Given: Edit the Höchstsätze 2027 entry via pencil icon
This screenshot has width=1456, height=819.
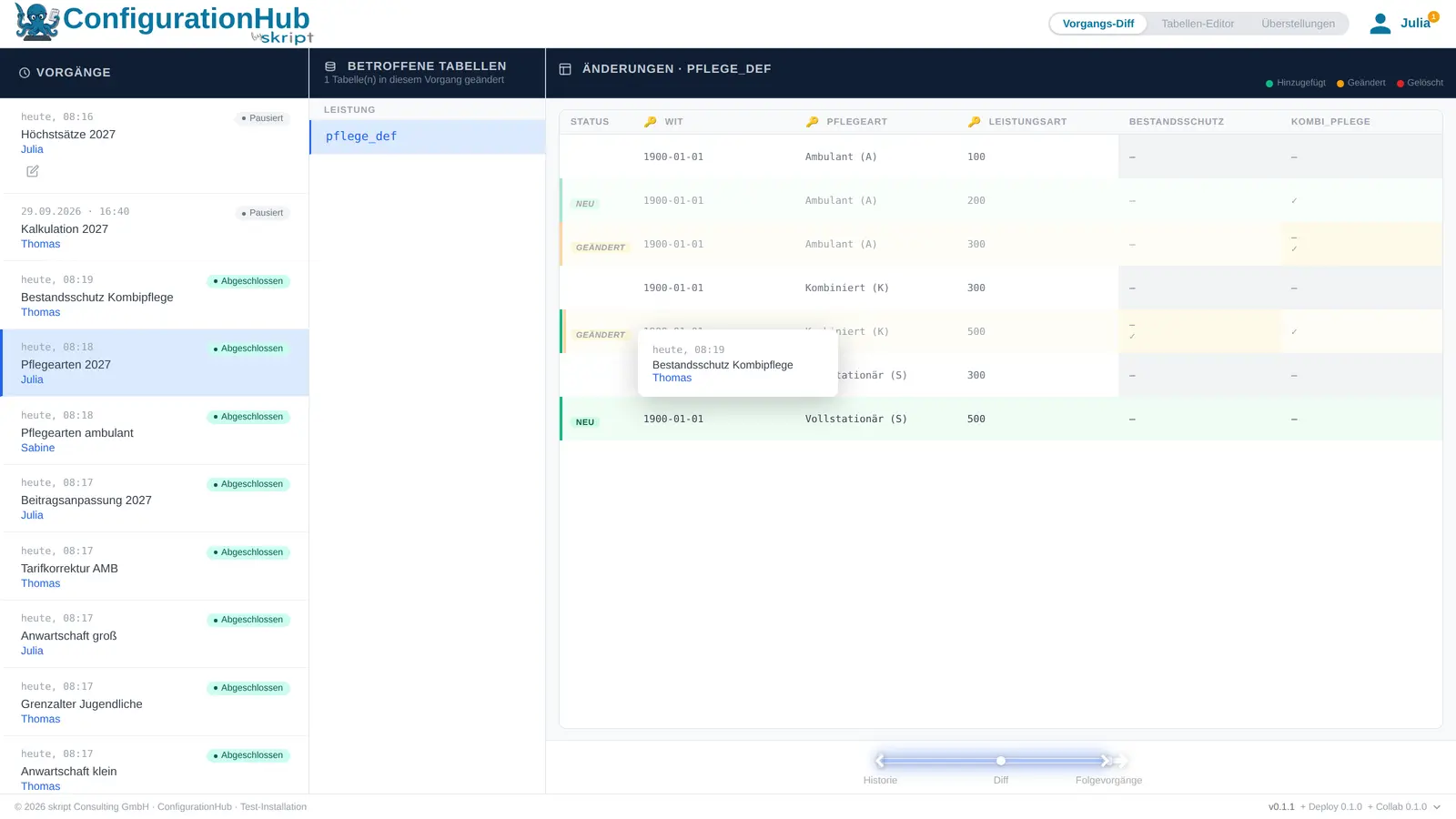Looking at the screenshot, I should point(33,171).
